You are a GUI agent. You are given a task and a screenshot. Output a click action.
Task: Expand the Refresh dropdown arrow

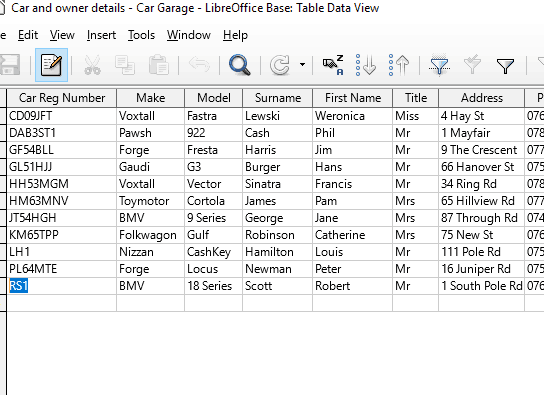point(303,65)
